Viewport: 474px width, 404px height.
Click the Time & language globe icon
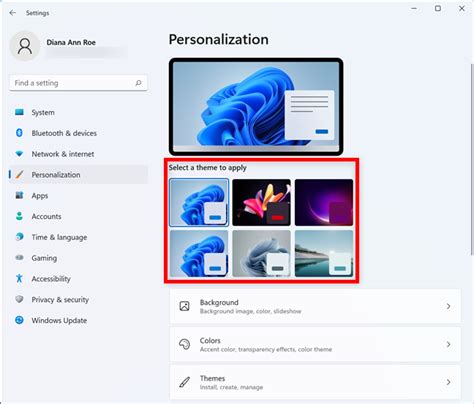(19, 237)
